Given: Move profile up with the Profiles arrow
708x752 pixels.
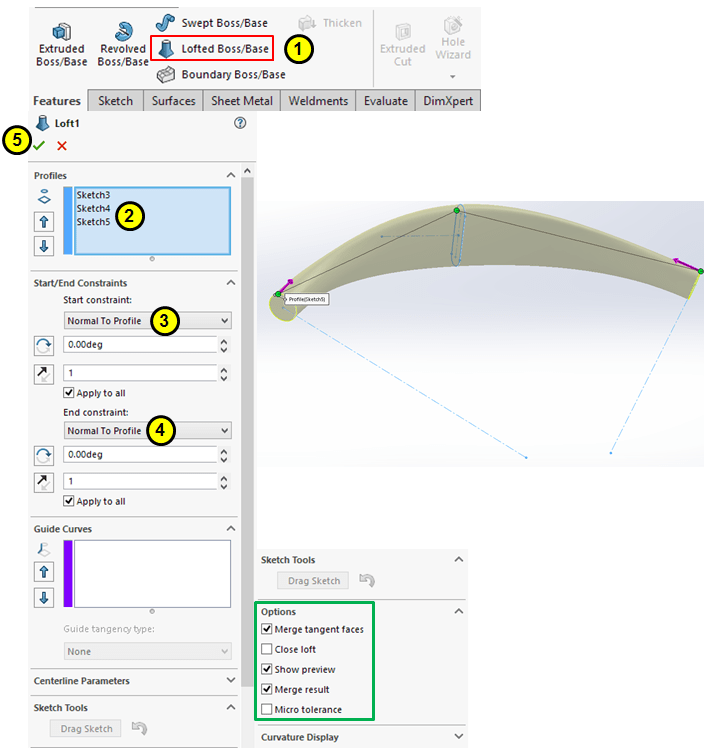Looking at the screenshot, I should 44,221.
